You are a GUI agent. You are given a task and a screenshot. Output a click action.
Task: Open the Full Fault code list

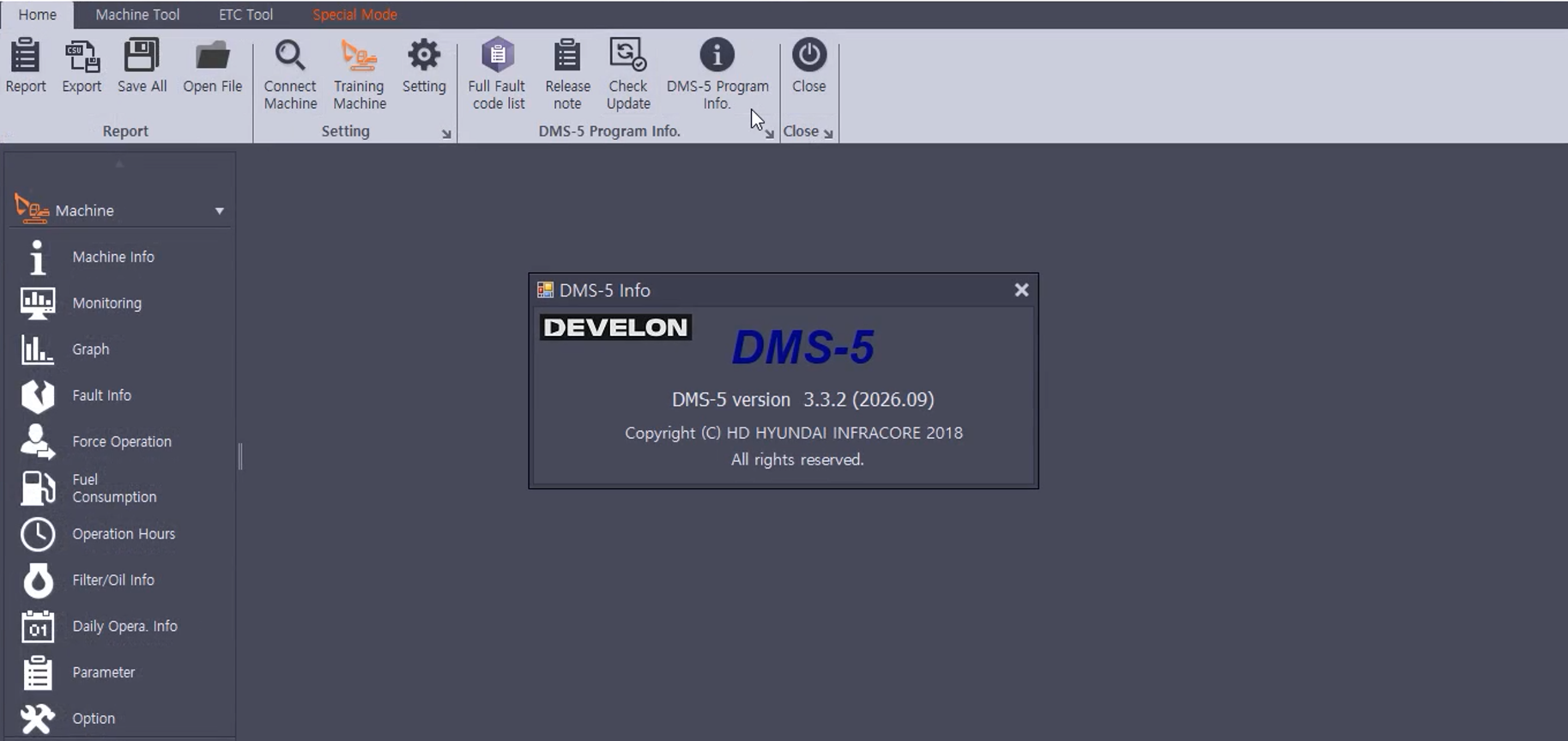click(498, 75)
